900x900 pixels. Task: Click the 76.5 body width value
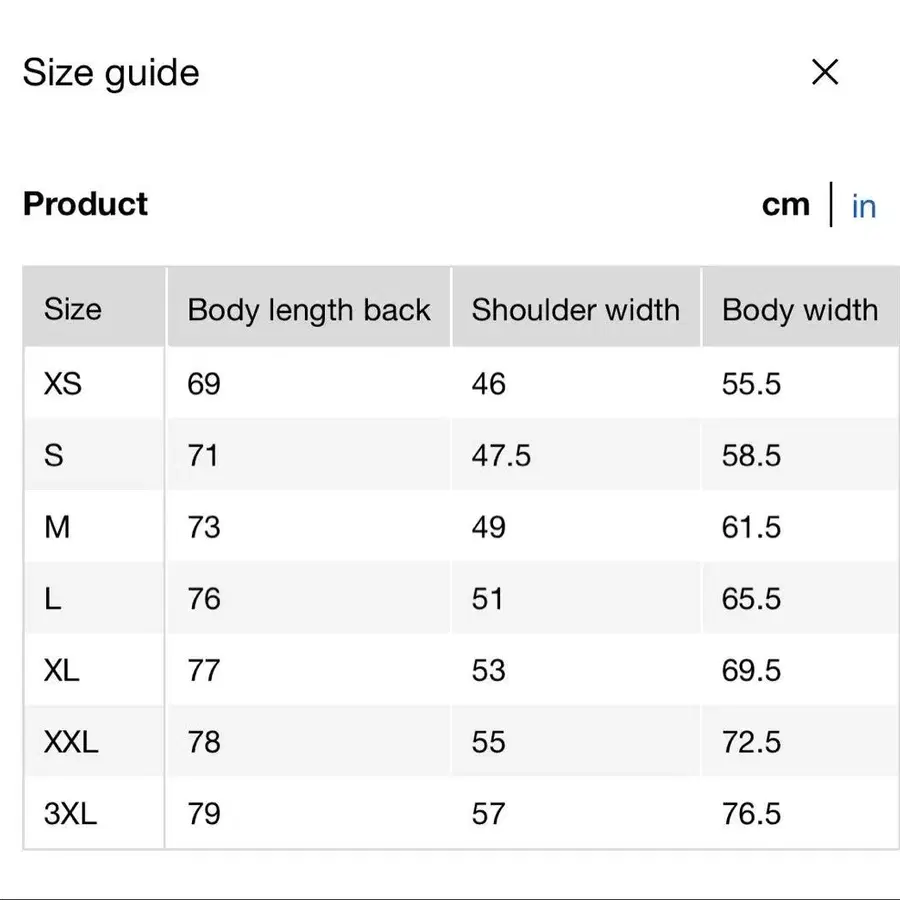tap(751, 814)
